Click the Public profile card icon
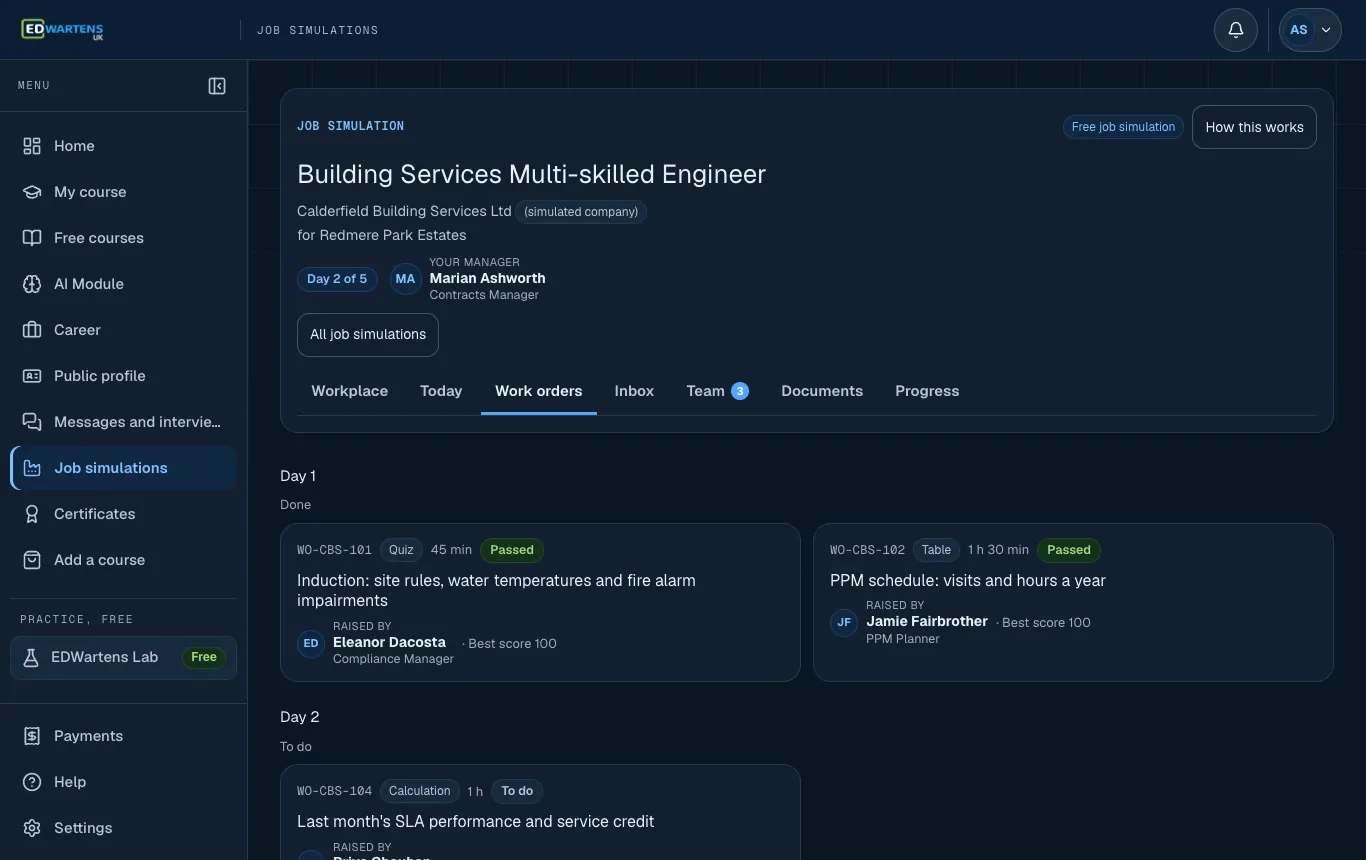Viewport: 1366px width, 860px height. 32,376
